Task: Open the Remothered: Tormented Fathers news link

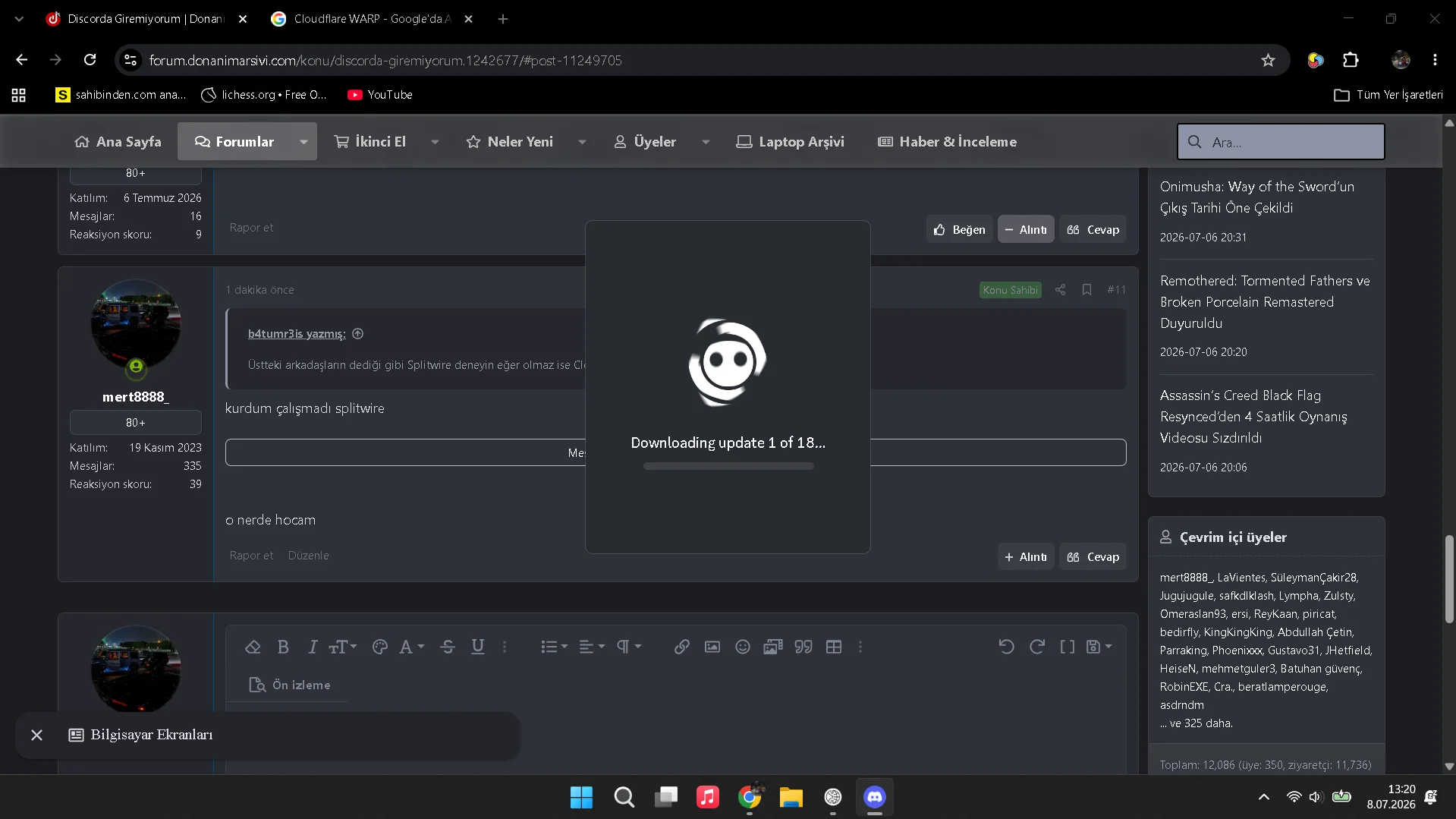Action: 1265,302
